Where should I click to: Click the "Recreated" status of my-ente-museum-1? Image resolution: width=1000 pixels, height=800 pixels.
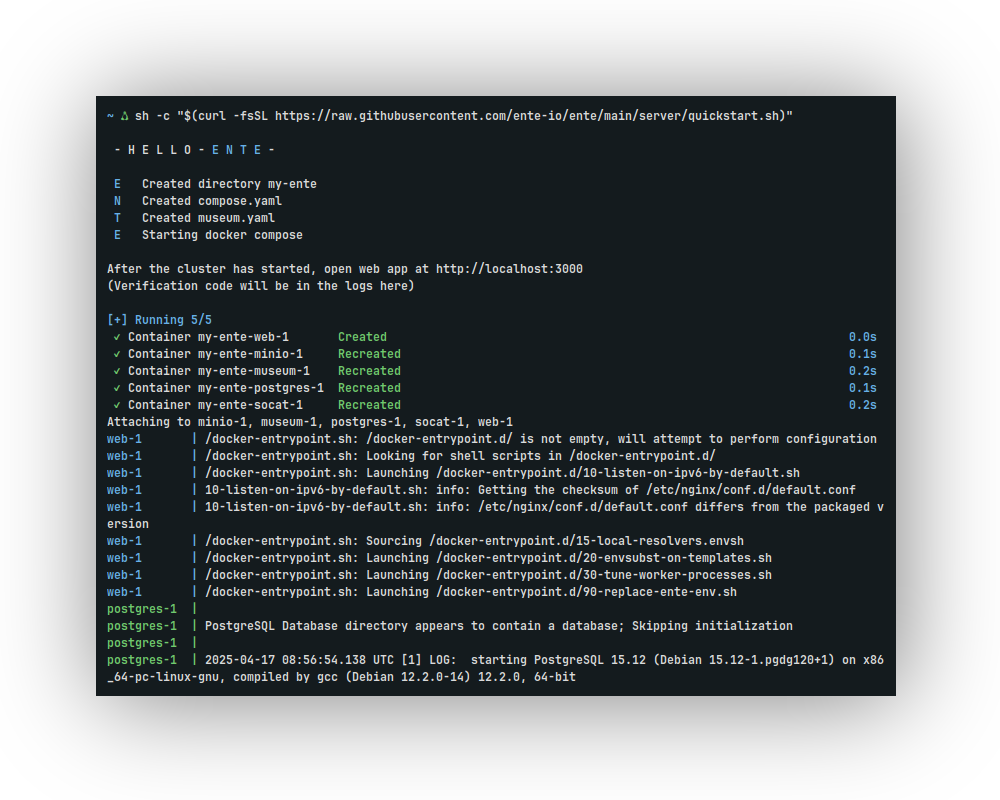369,371
